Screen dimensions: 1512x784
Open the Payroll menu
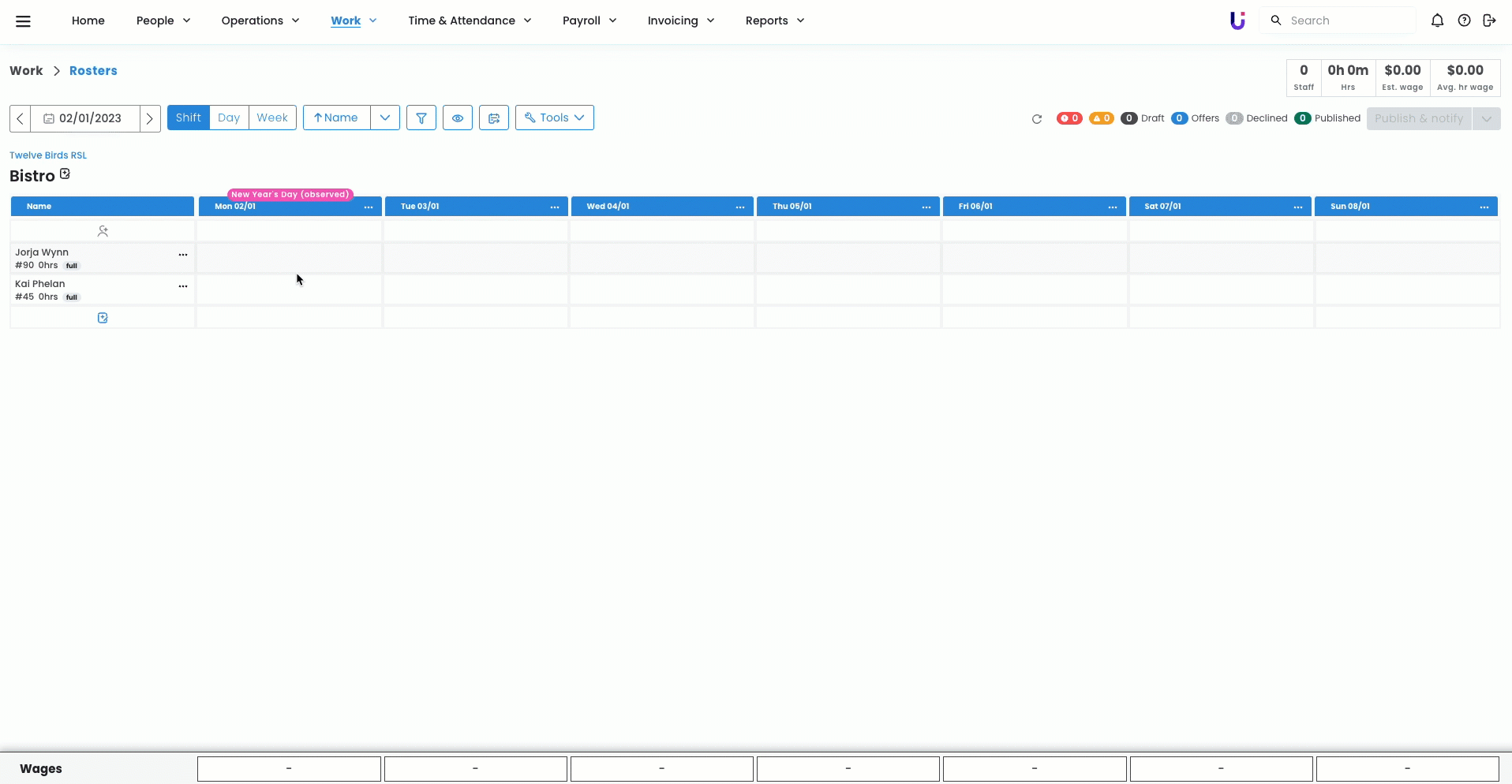(589, 21)
